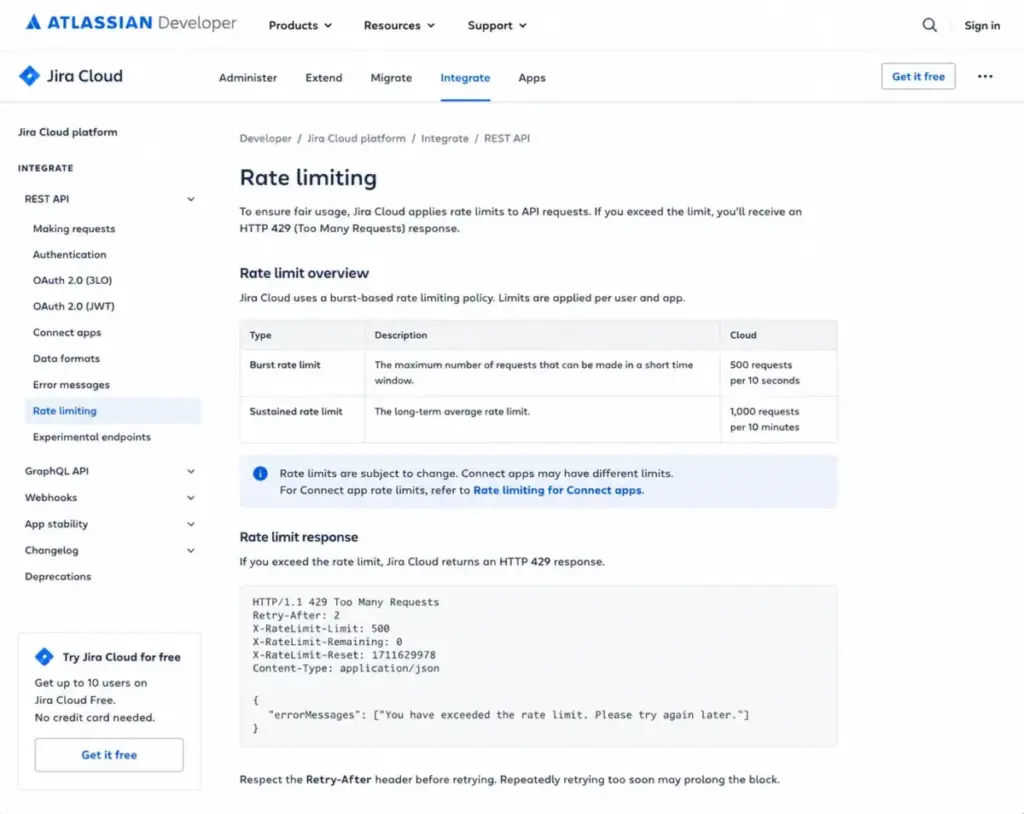Open Data formats page

(66, 359)
